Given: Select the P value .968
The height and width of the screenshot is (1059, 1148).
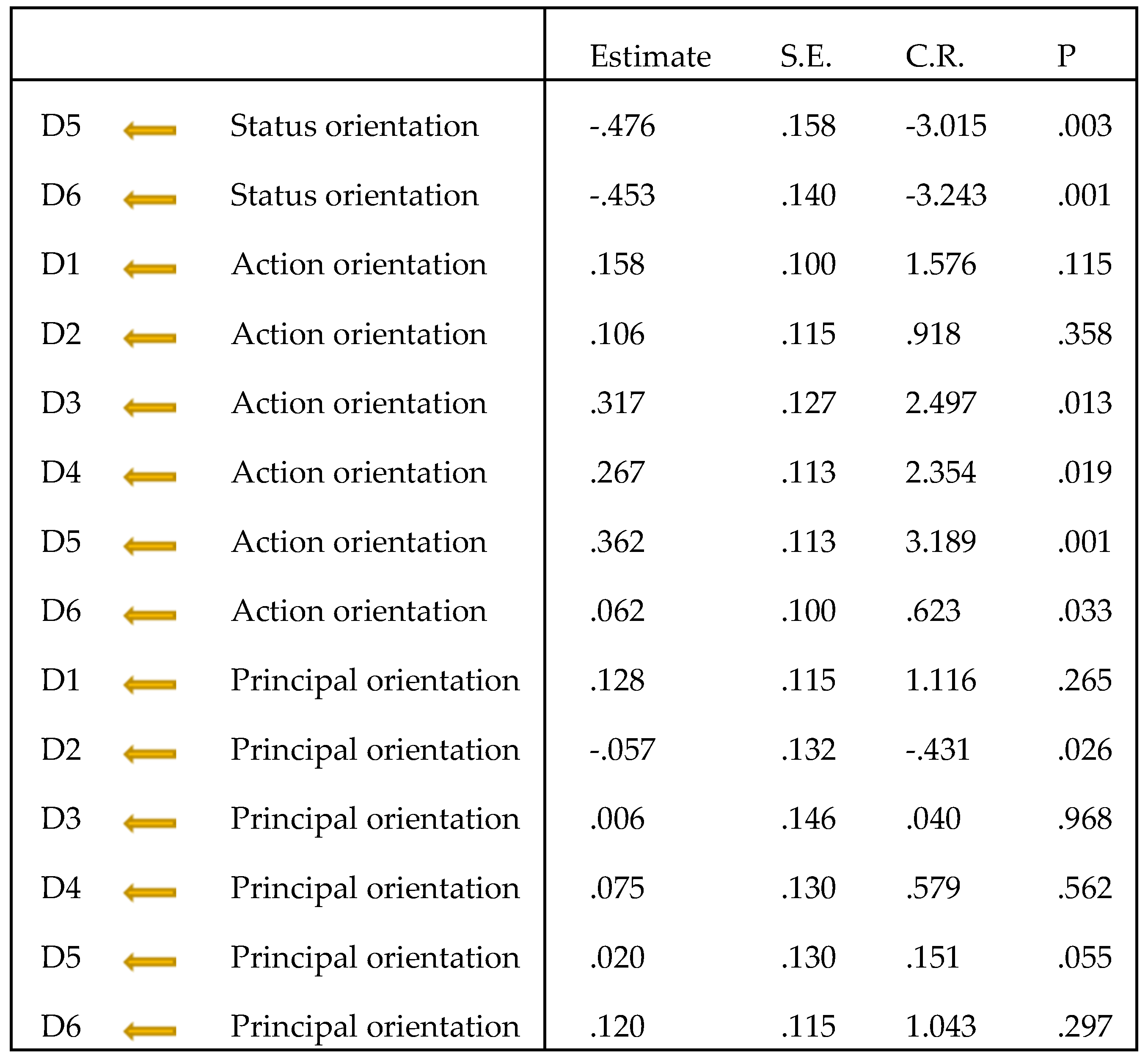Looking at the screenshot, I should [x=1085, y=819].
